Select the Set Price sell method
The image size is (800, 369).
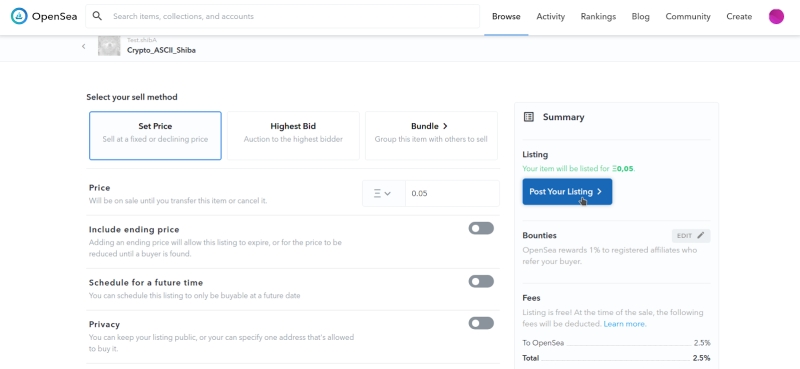coord(155,135)
